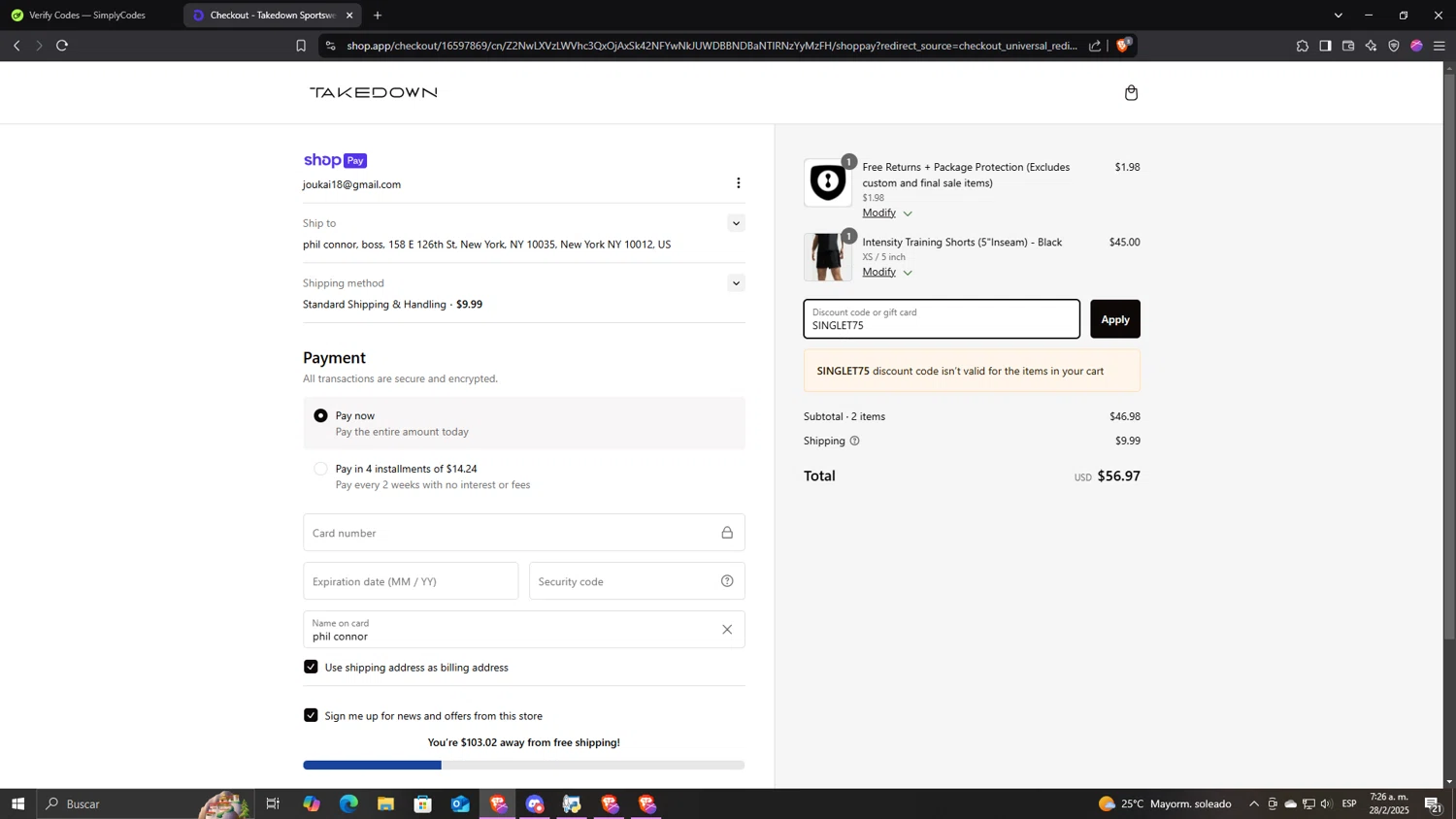This screenshot has height=819, width=1456.
Task: Toggle the browser sidebar panel icon
Action: (1325, 46)
